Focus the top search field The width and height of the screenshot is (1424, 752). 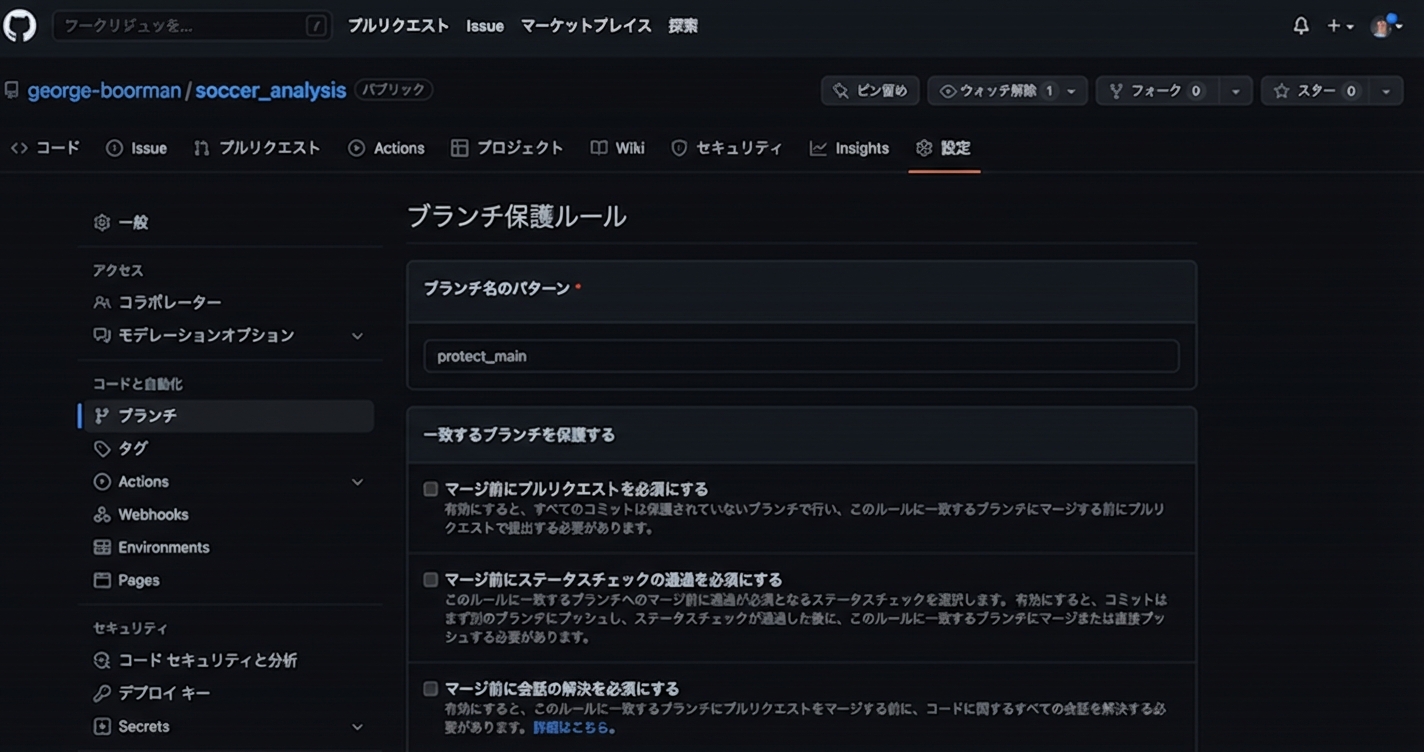(191, 26)
